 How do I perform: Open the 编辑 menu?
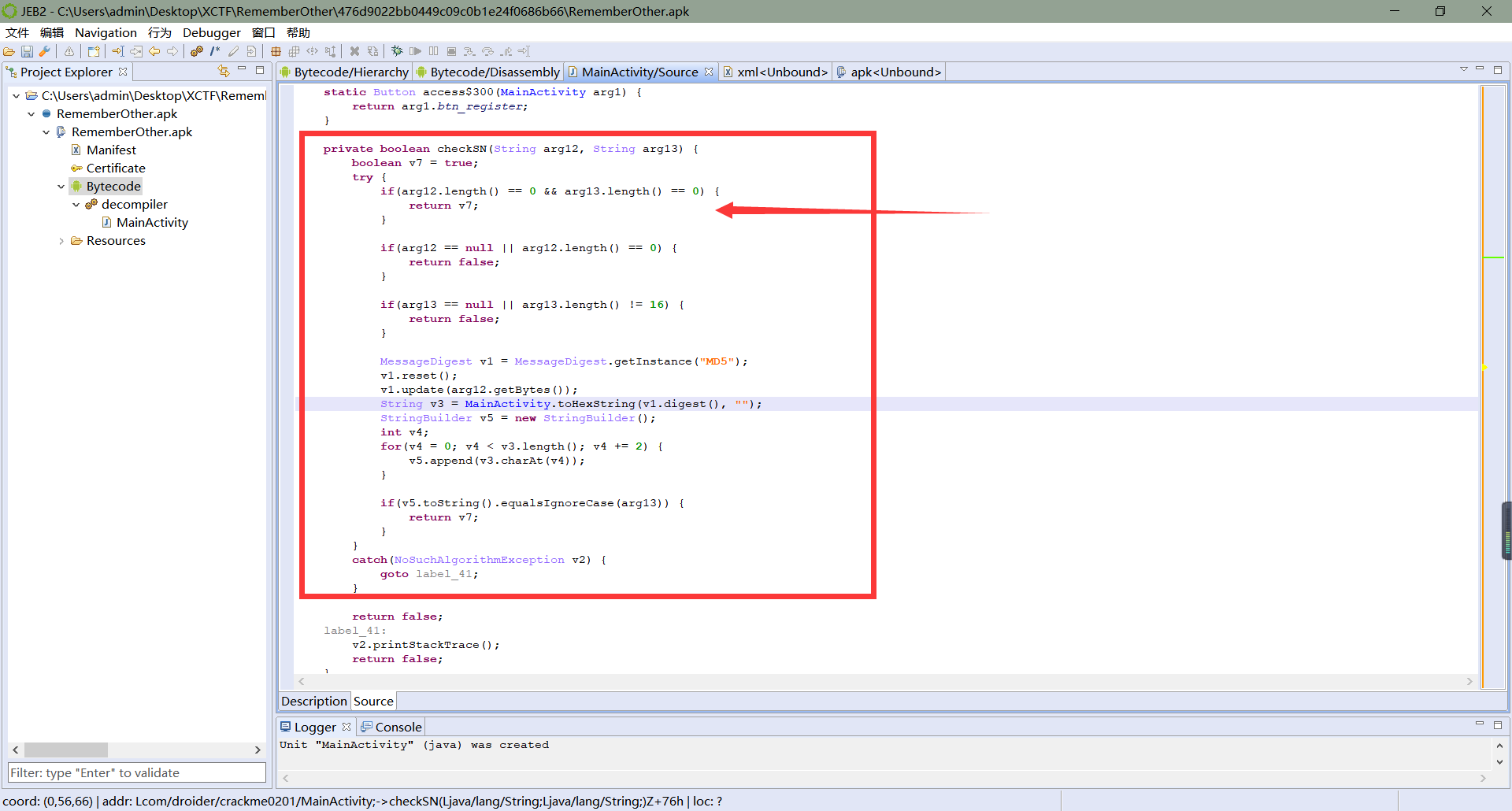click(x=52, y=32)
